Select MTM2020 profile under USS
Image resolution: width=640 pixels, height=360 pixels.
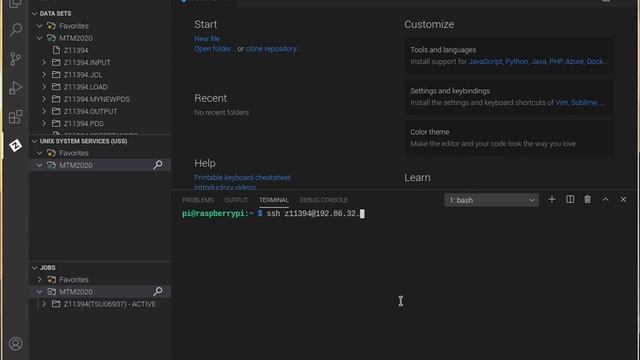coord(76,165)
